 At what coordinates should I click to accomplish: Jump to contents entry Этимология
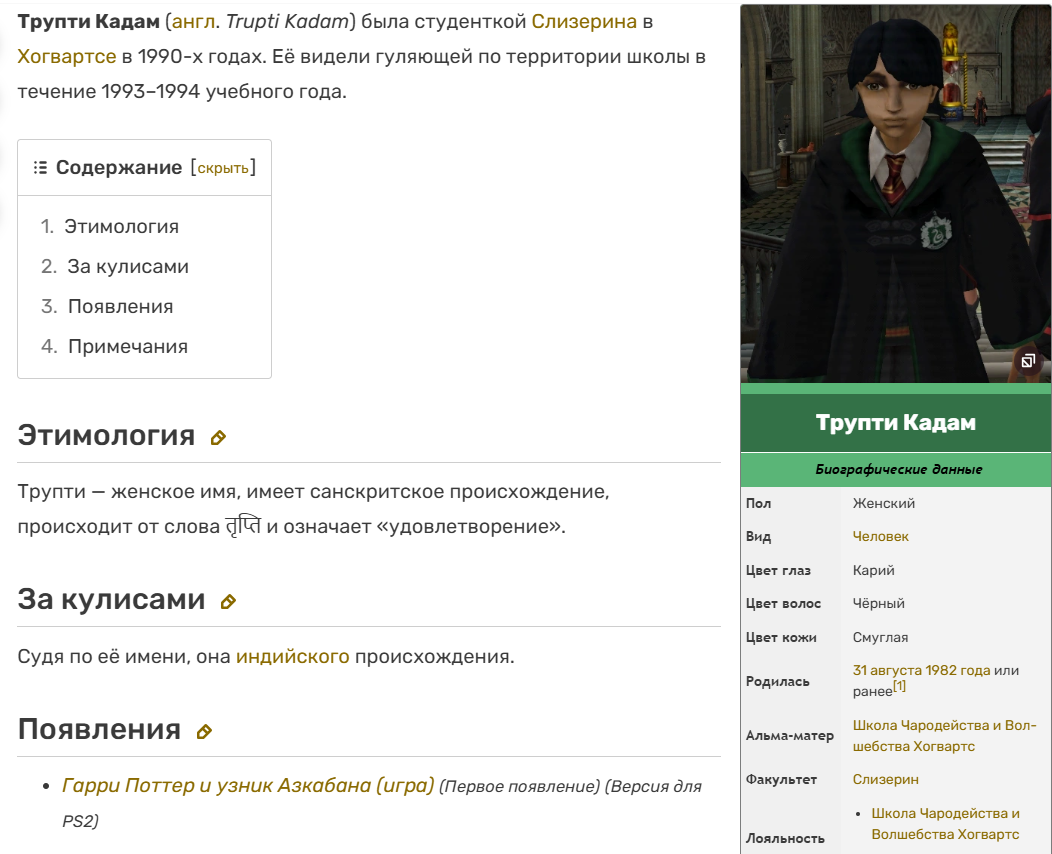121,227
